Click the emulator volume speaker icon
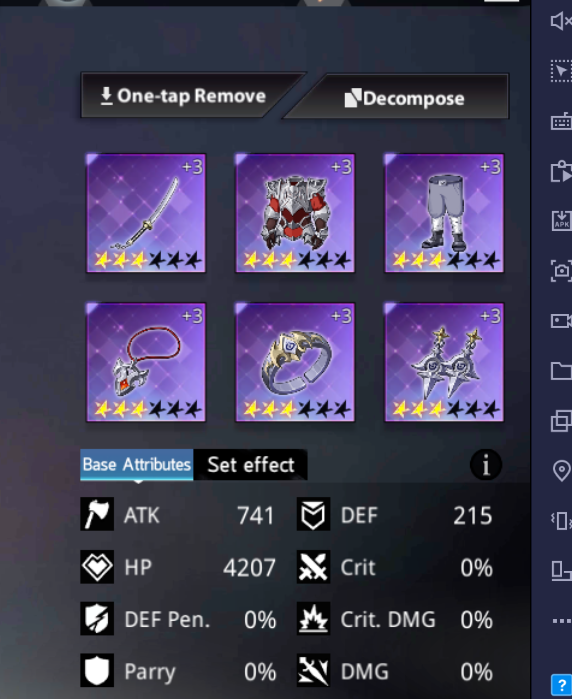This screenshot has height=699, width=572. [560, 21]
